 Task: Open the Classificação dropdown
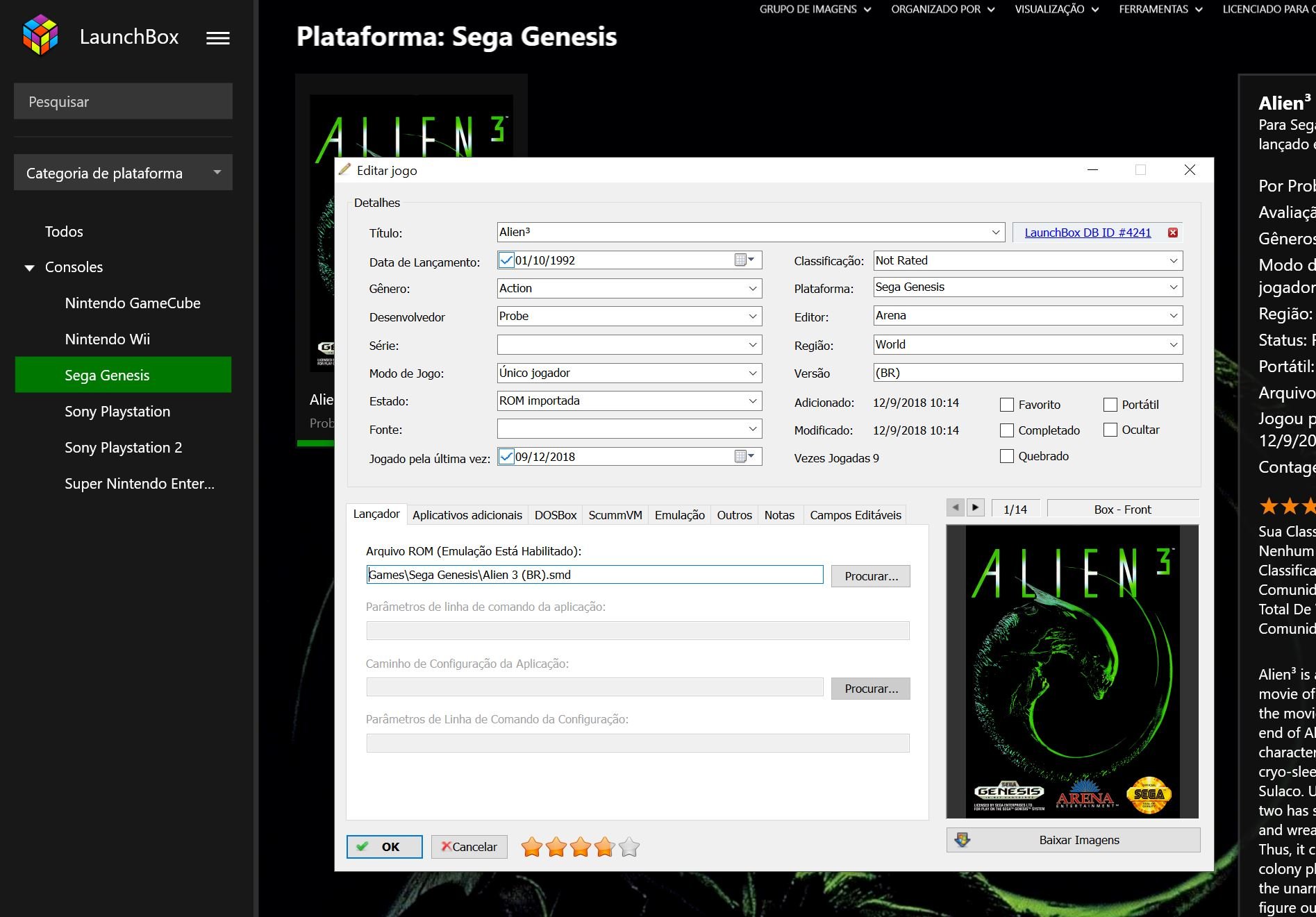pyautogui.click(x=1174, y=261)
